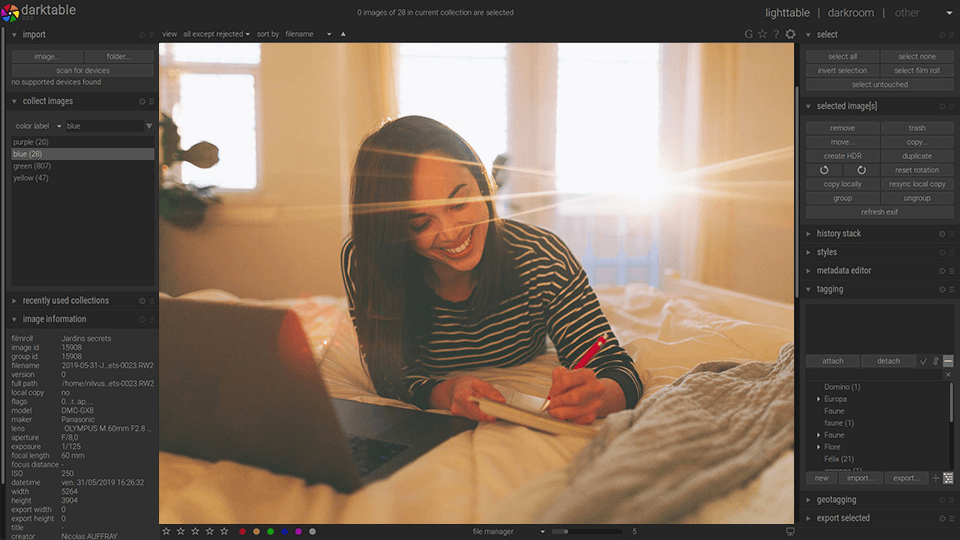Expand the geotagging module

808,500
